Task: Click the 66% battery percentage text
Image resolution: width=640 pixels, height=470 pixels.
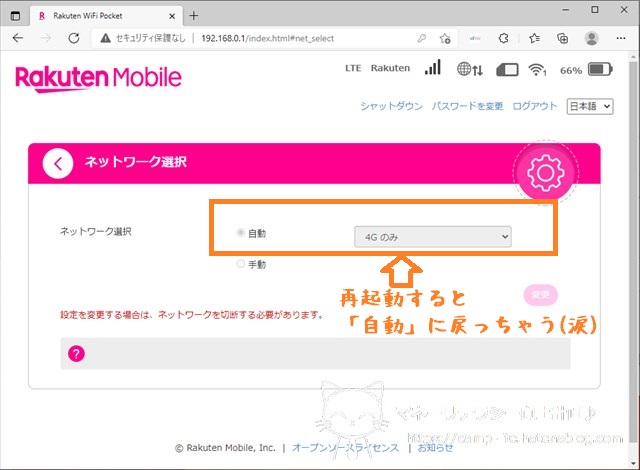Action: coord(571,71)
